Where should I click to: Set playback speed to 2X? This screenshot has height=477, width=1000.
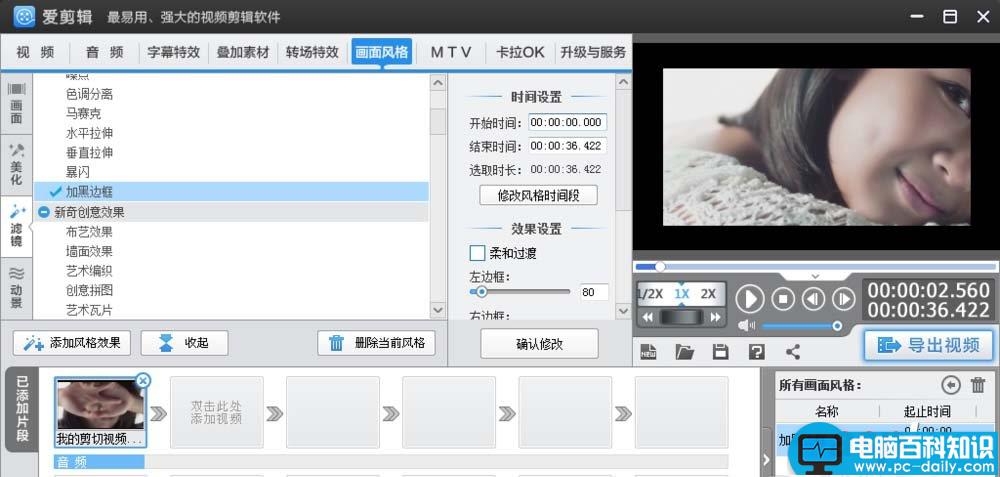(708, 294)
